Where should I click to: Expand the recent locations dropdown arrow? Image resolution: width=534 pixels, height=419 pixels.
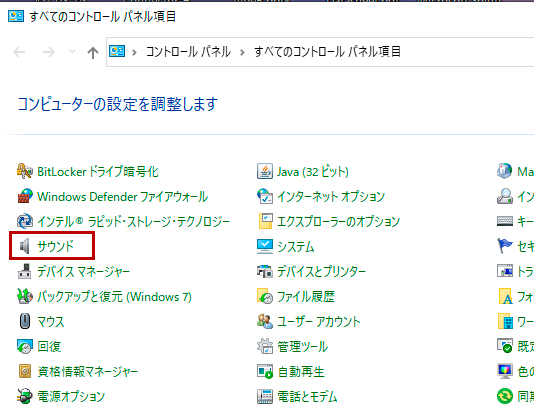[x=72, y=52]
